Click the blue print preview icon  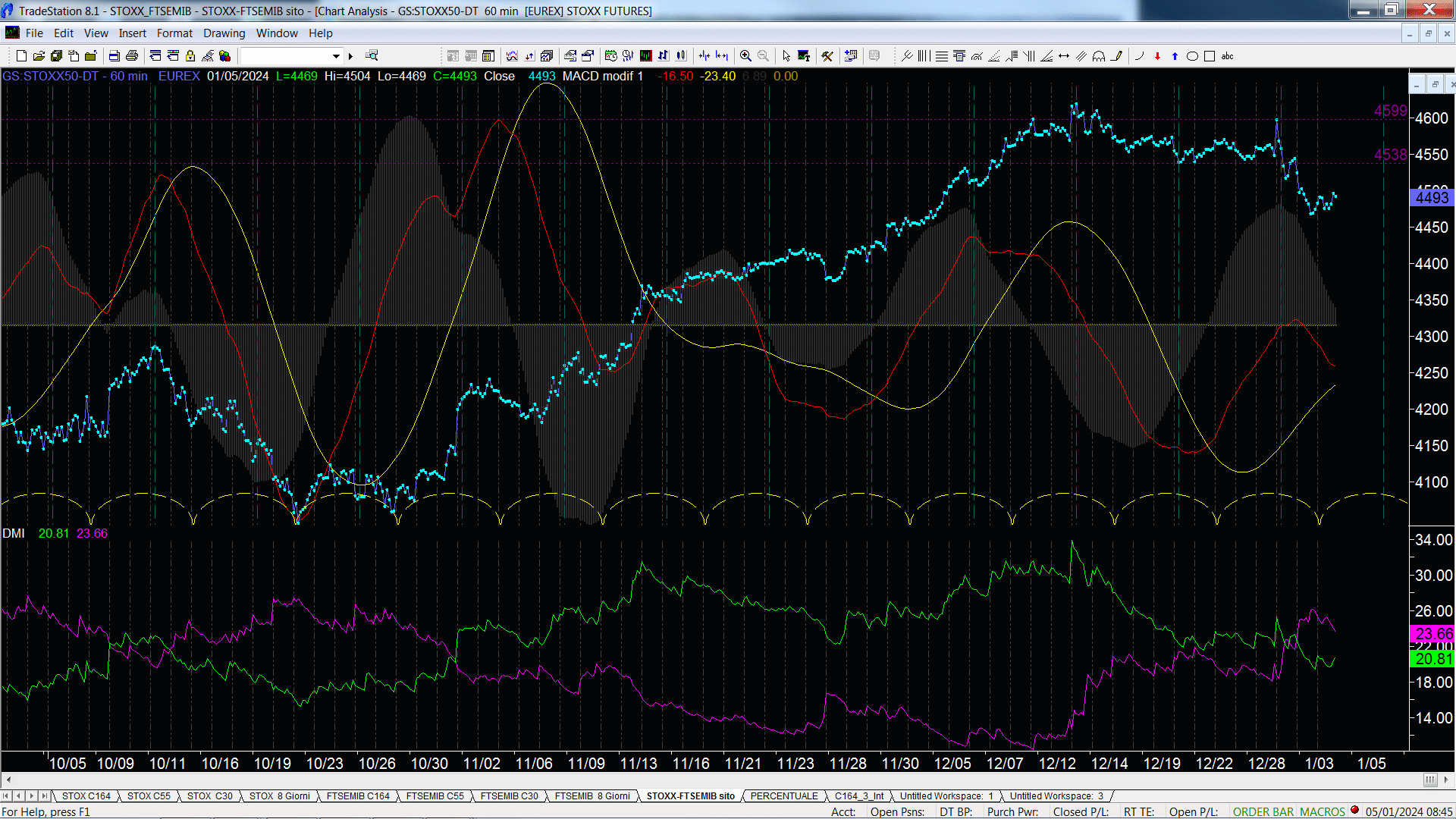[115, 56]
